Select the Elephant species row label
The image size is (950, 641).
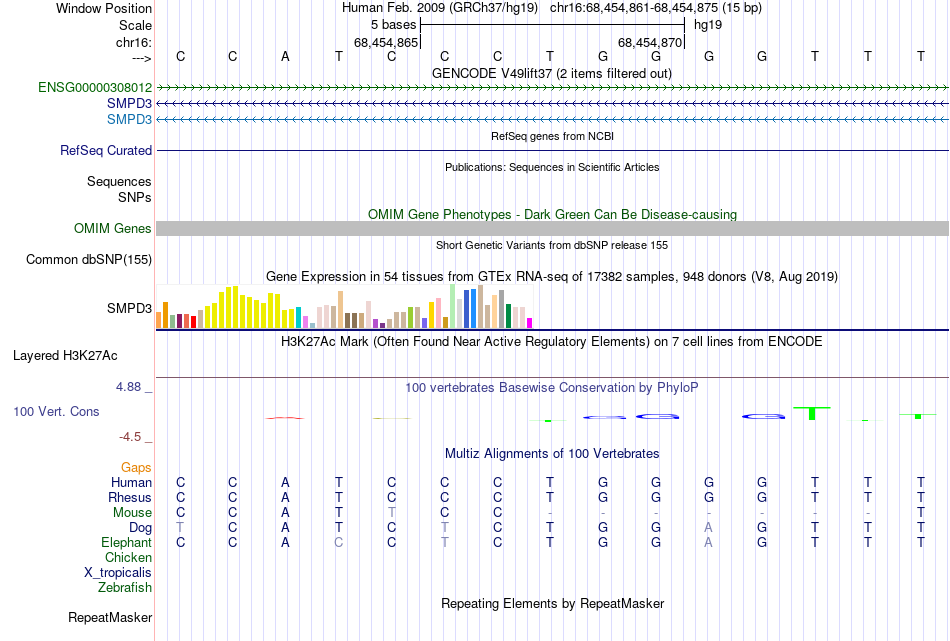[126, 542]
